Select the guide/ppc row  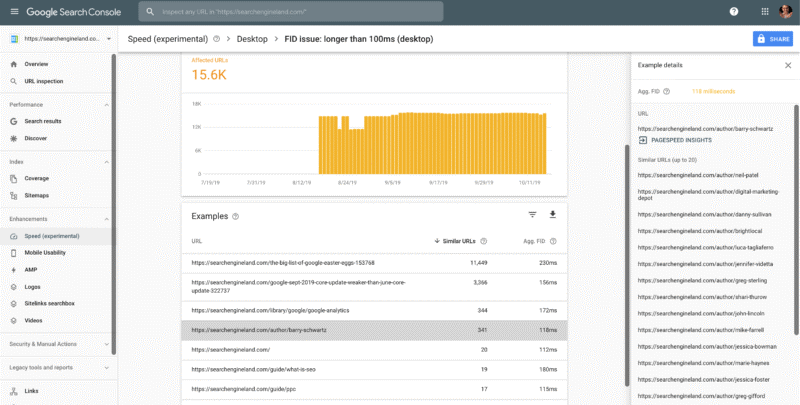coord(374,389)
